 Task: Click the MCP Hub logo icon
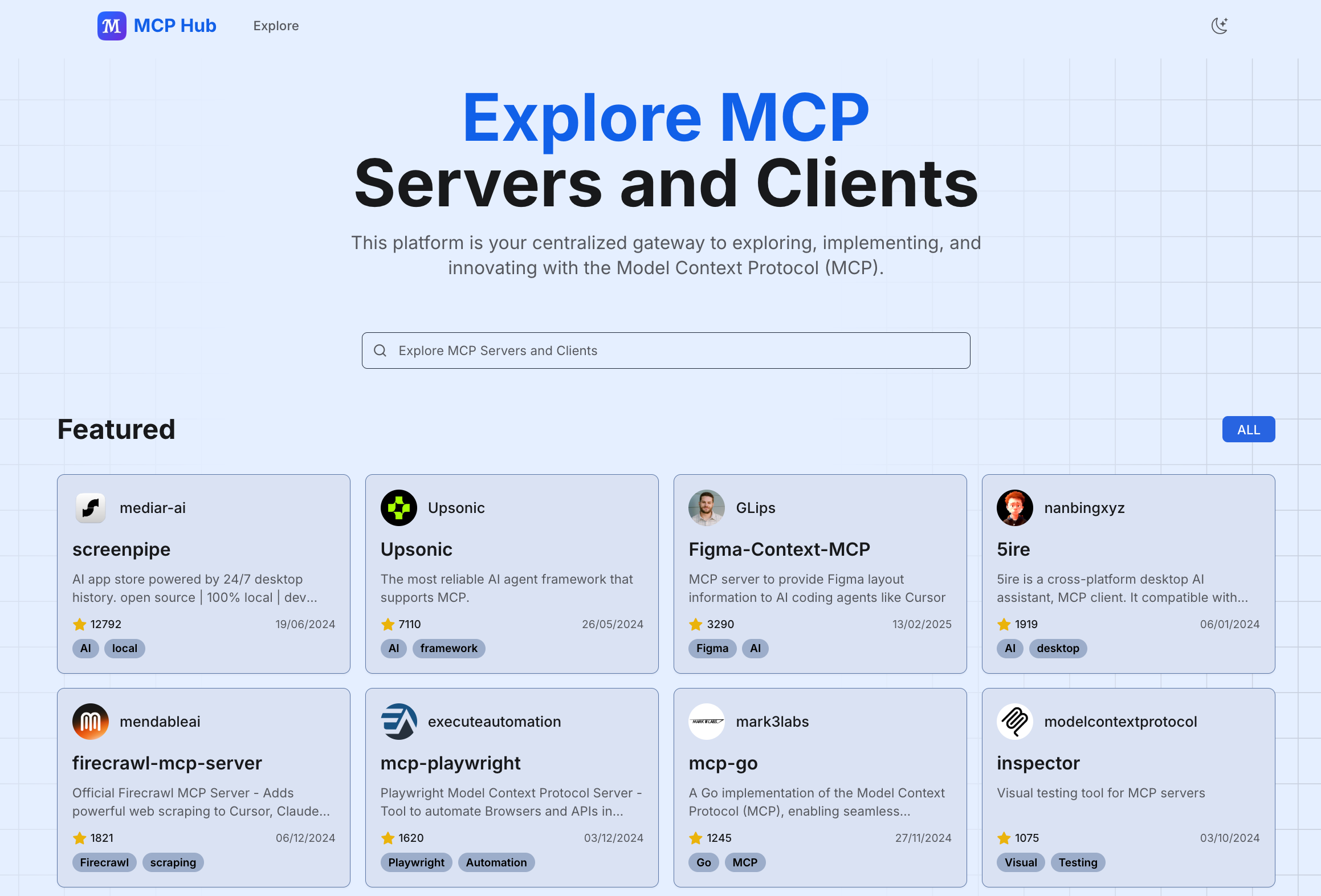tap(111, 26)
